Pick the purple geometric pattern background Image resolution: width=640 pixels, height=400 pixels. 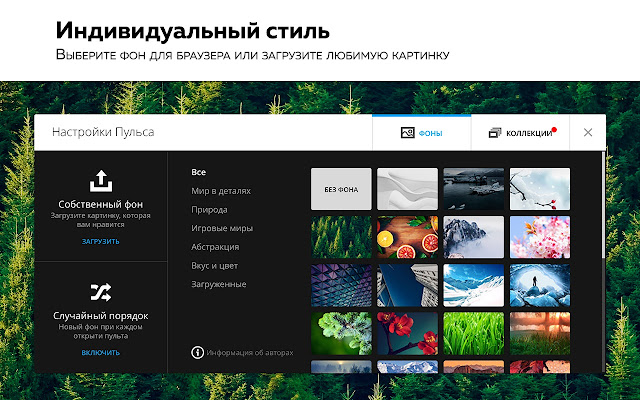pos(341,285)
